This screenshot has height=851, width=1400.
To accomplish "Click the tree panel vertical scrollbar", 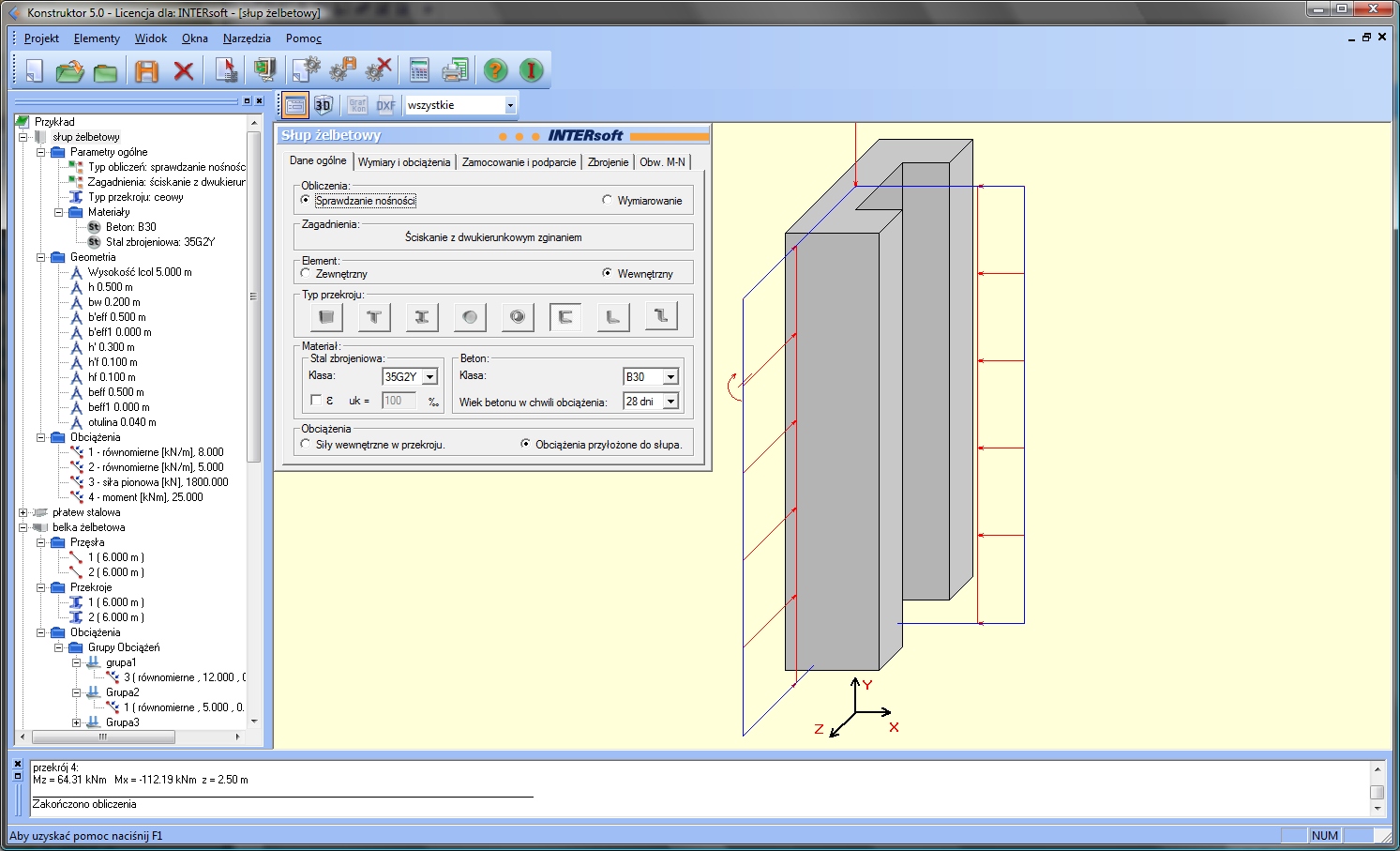I will 253,422.
